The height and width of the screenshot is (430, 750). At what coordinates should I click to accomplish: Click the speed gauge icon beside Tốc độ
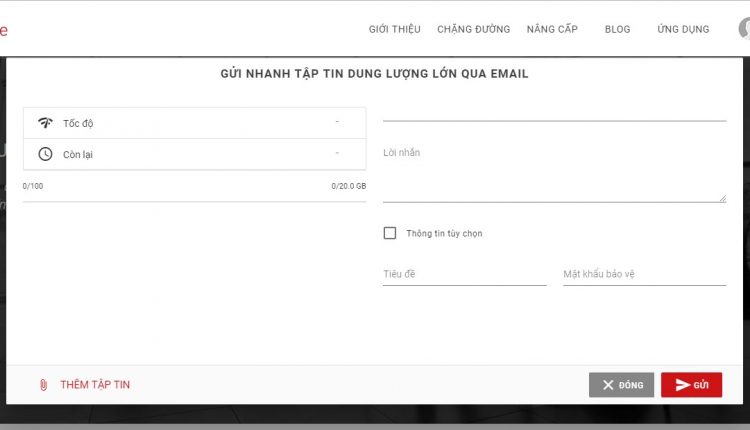pos(45,123)
